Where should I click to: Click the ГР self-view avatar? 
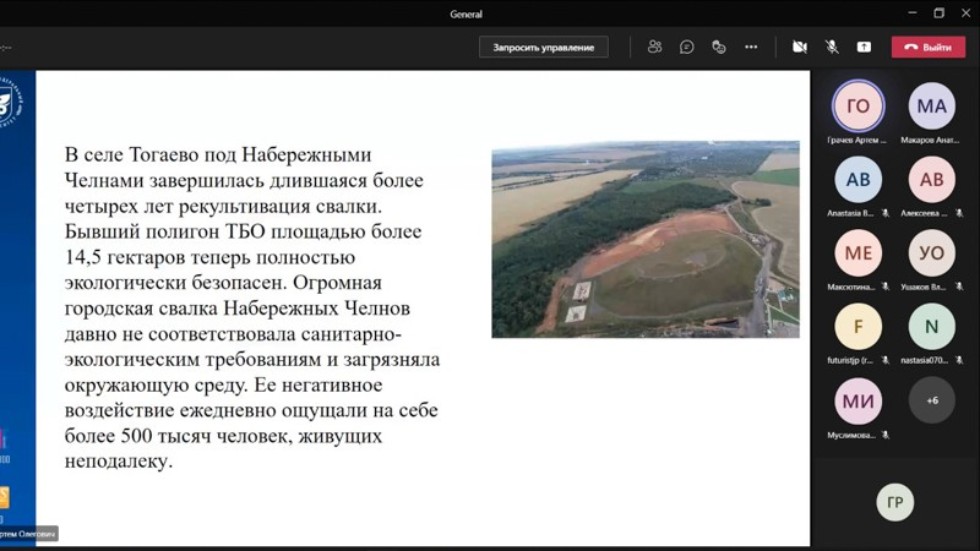(895, 502)
